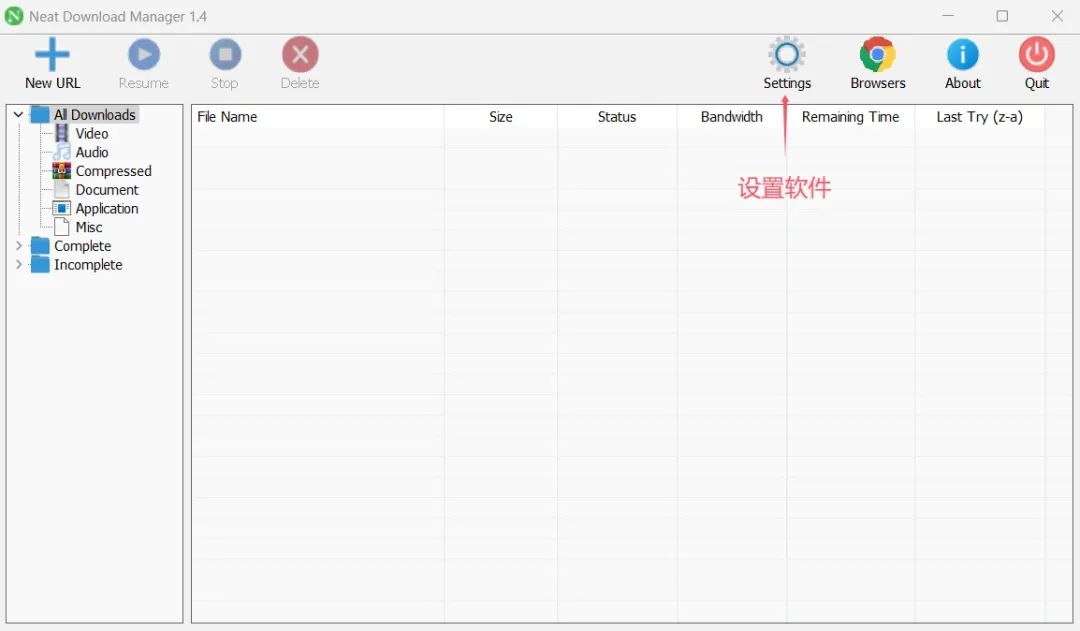Maximize the Neat Download Manager window

(x=1002, y=16)
